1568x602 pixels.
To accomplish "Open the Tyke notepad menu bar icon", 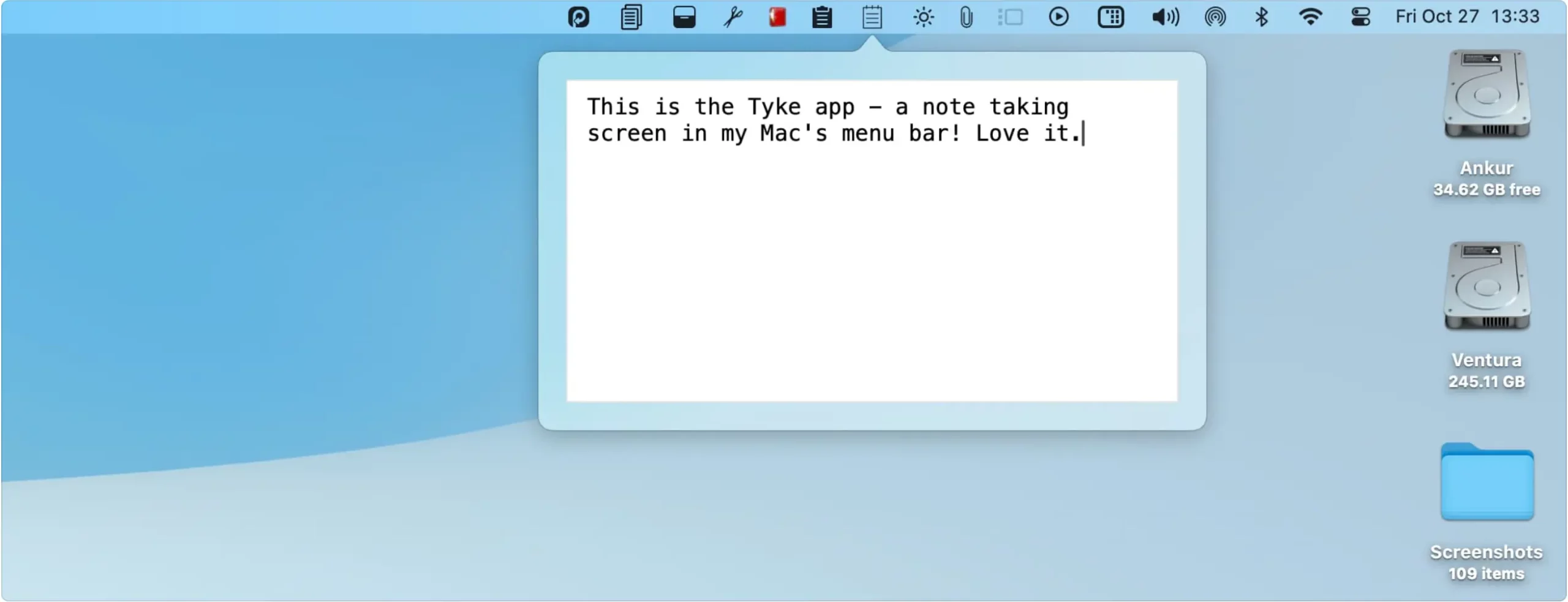I will (x=872, y=17).
